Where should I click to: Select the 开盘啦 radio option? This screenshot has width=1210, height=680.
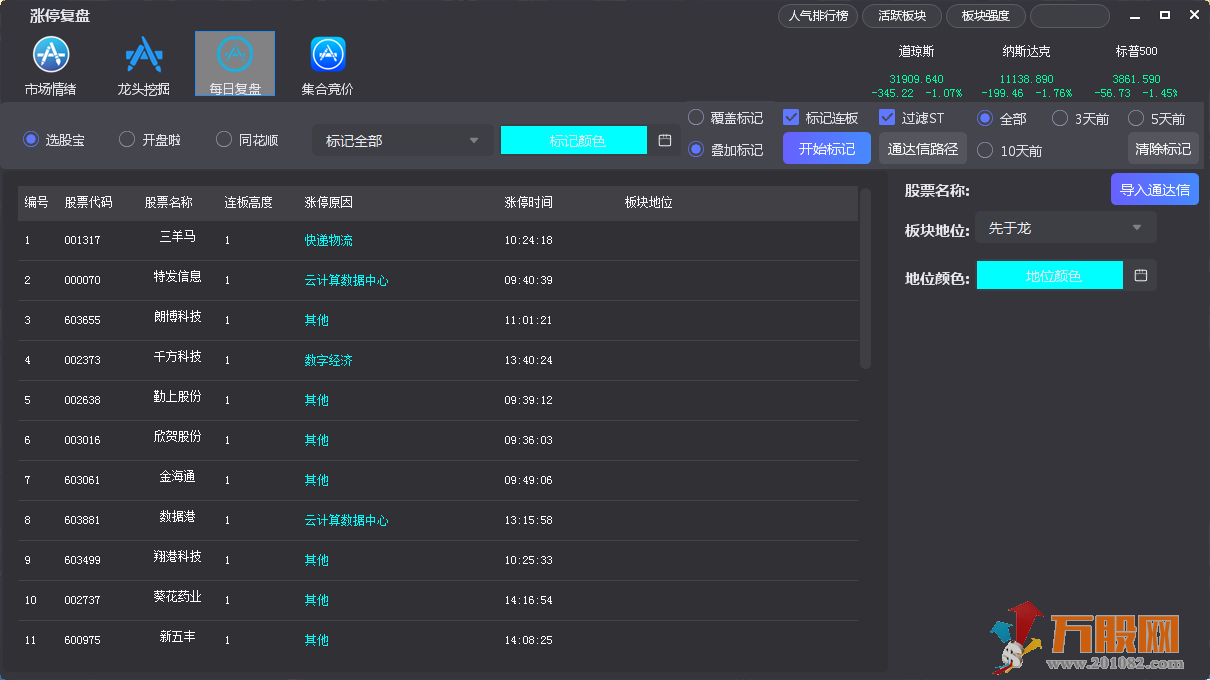point(150,140)
